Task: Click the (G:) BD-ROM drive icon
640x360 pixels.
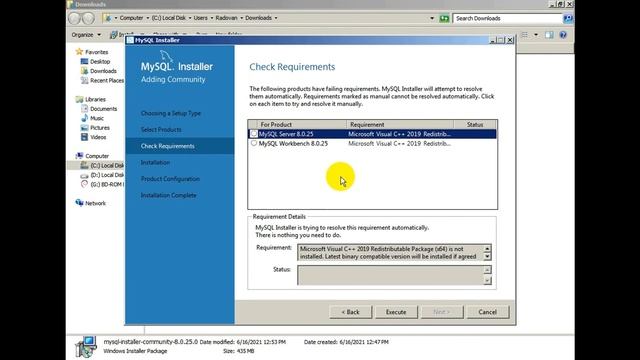Action: pyautogui.click(x=84, y=184)
